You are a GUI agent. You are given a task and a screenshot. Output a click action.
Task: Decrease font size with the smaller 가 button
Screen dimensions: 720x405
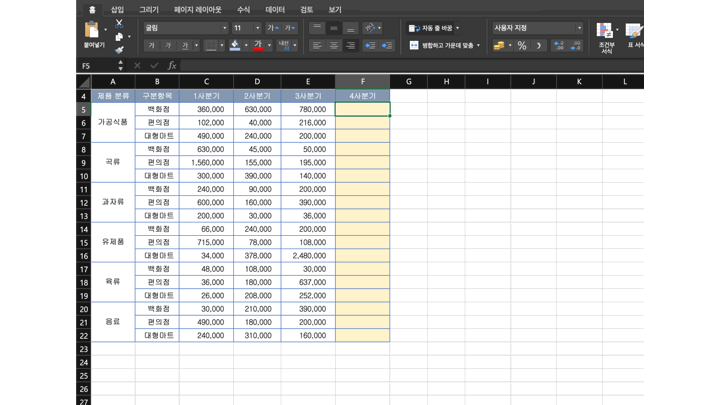[290, 28]
